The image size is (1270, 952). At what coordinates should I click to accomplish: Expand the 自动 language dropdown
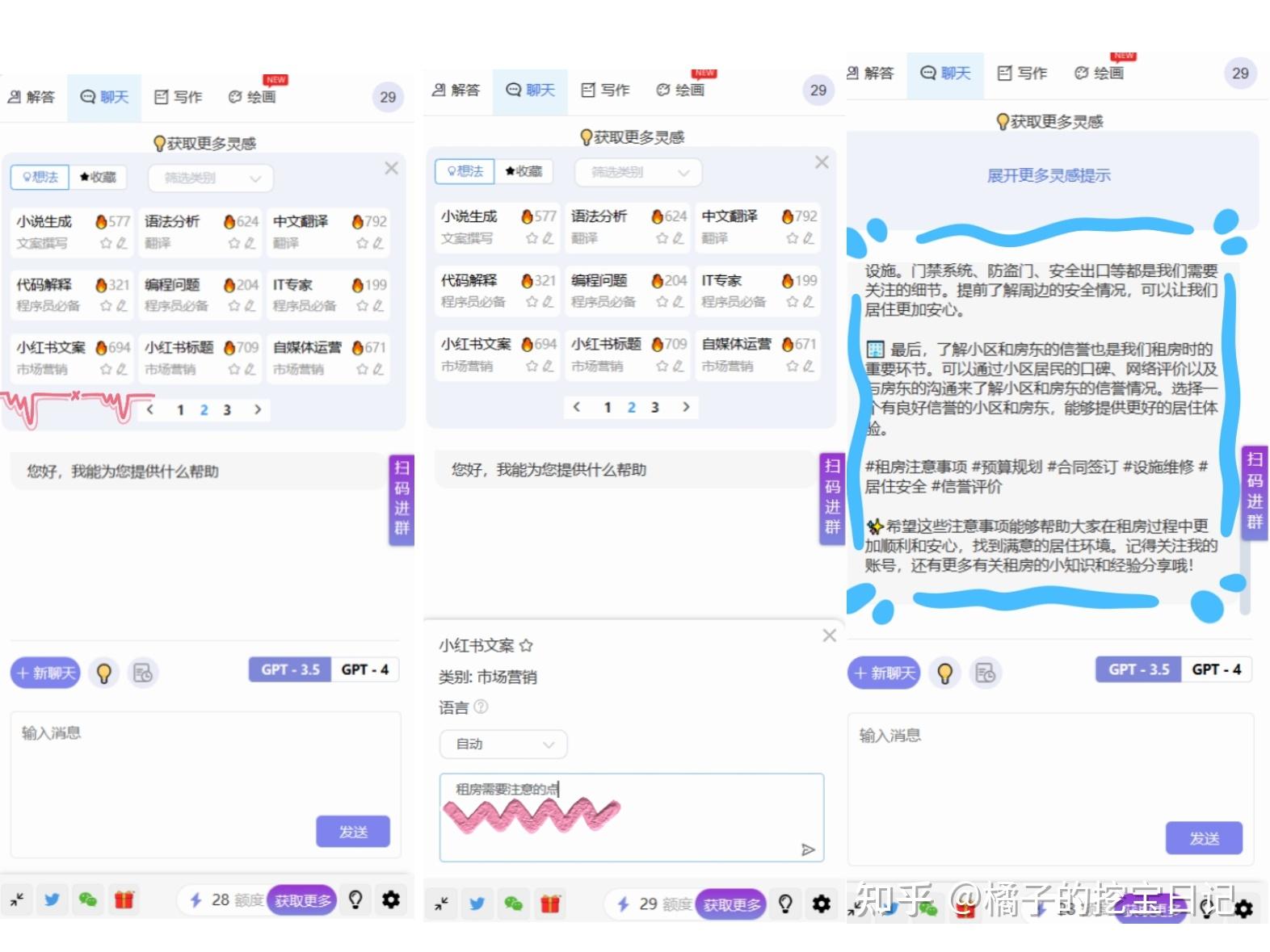coord(503,744)
